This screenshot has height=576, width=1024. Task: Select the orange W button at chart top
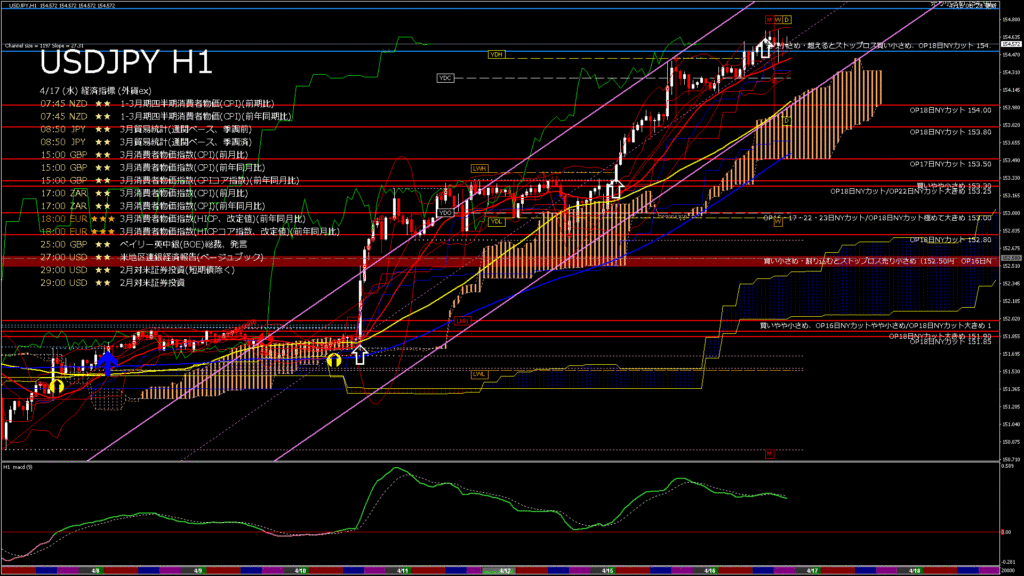click(x=778, y=20)
